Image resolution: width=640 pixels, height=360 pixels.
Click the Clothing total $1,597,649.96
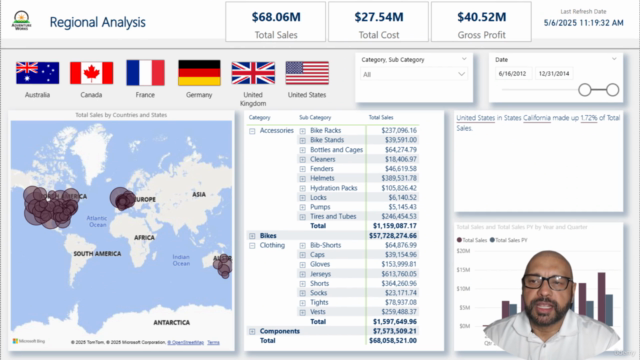pos(395,322)
